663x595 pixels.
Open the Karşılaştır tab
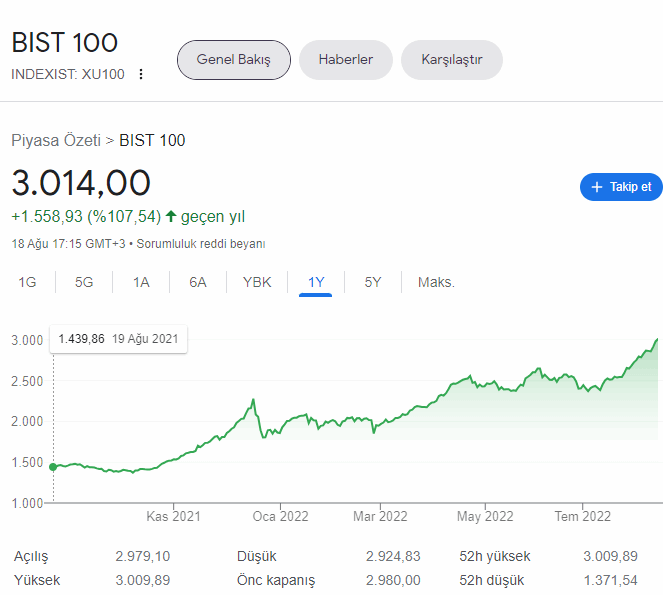[452, 60]
